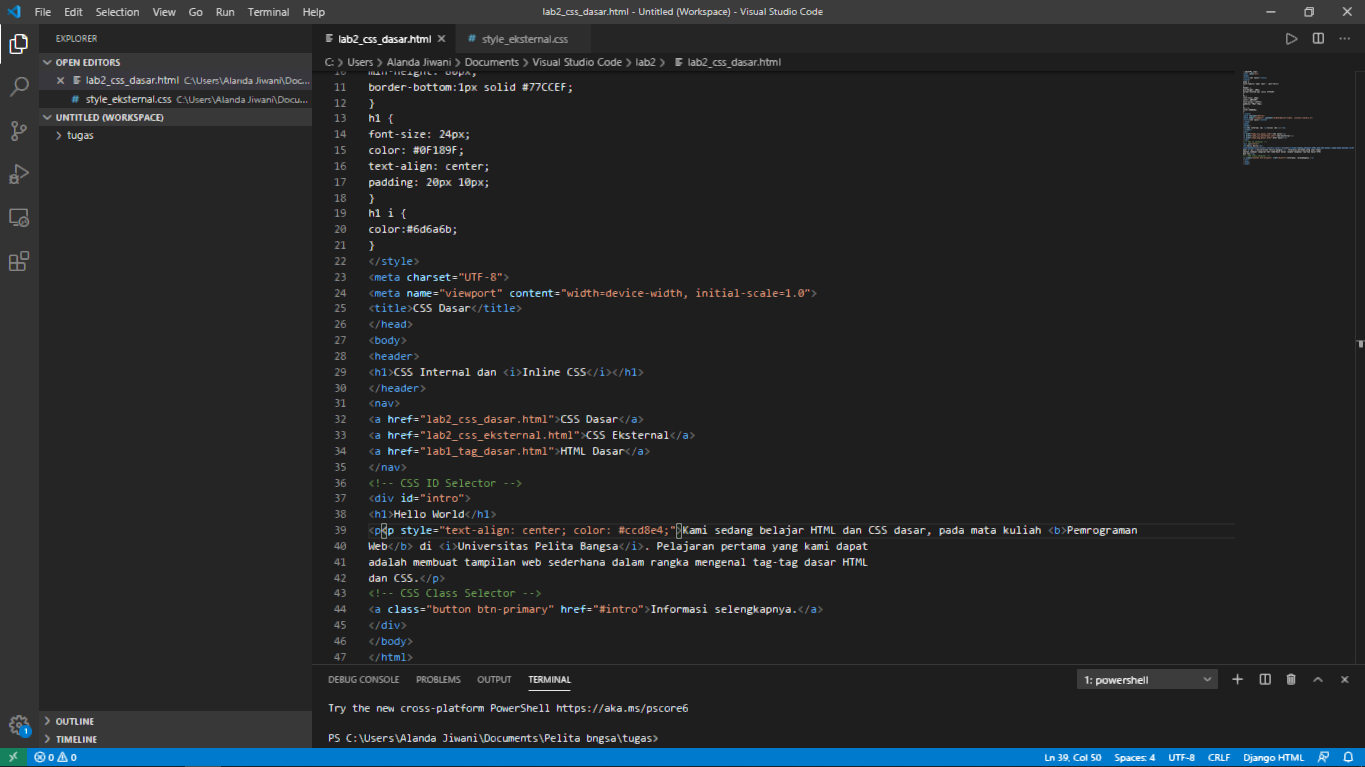Create a new terminal with plus icon
This screenshot has height=767, width=1365.
point(1237,679)
